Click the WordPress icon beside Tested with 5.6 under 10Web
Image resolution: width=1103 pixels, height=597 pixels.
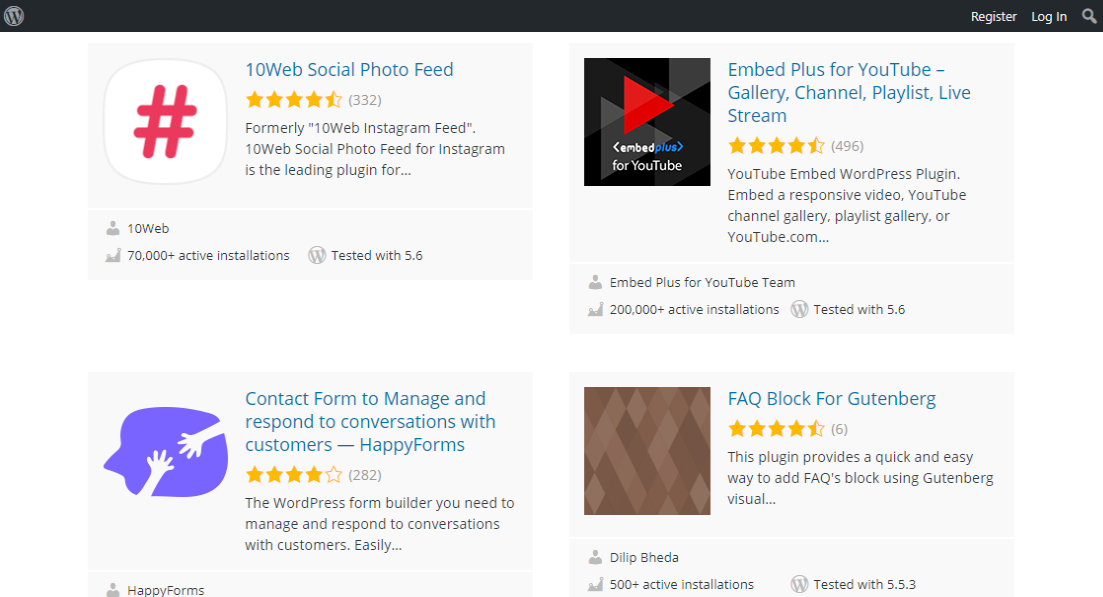317,255
